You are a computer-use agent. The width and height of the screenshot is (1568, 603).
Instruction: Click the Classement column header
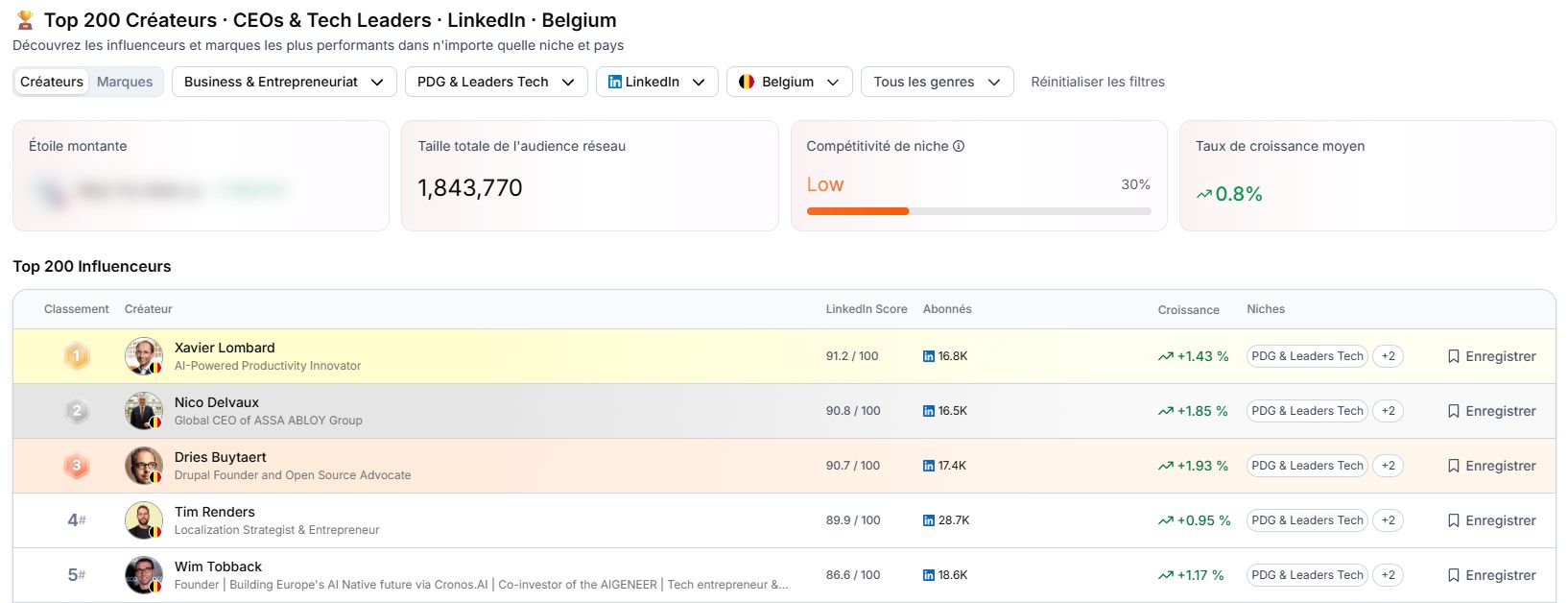click(77, 309)
